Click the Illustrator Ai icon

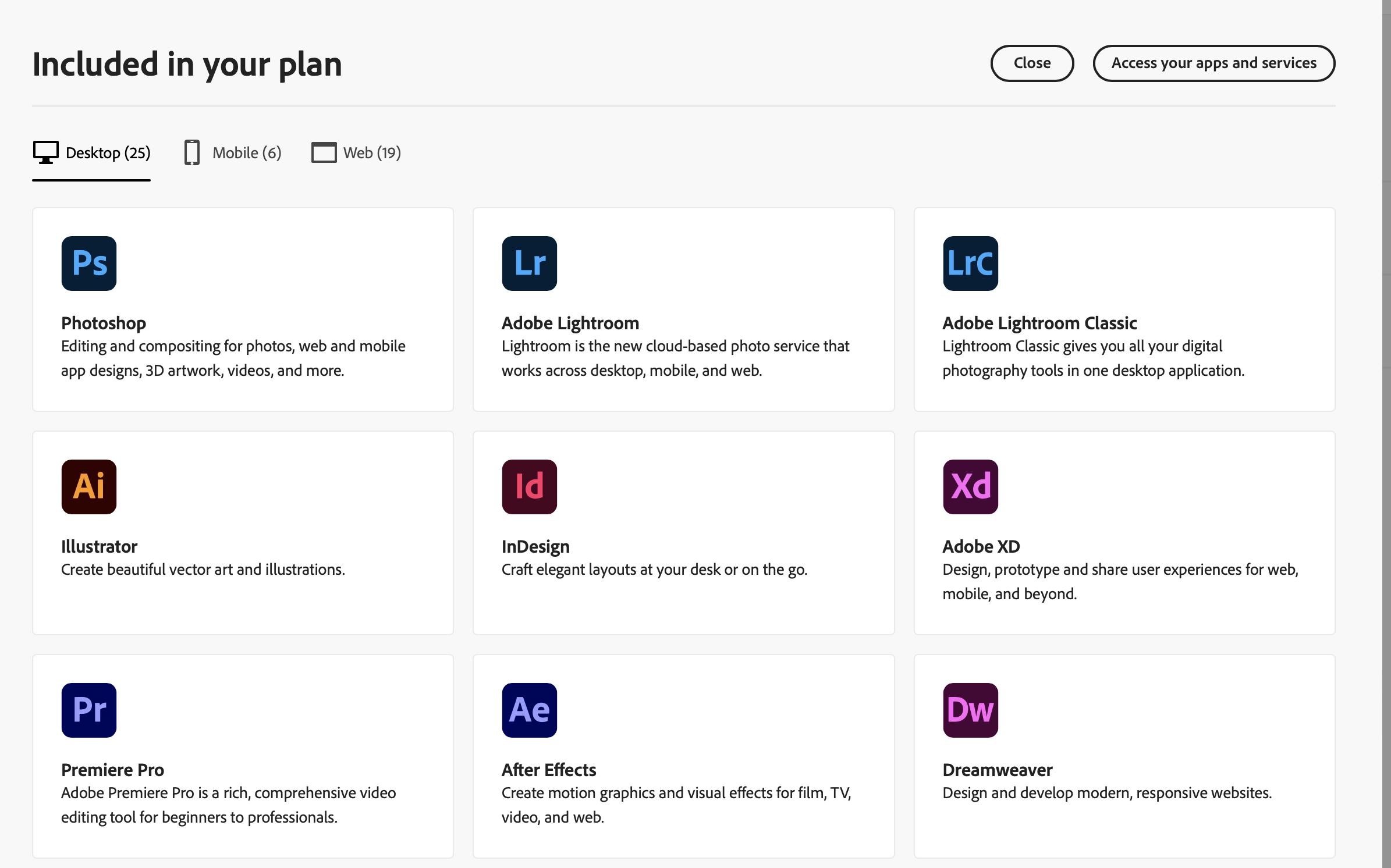click(88, 486)
